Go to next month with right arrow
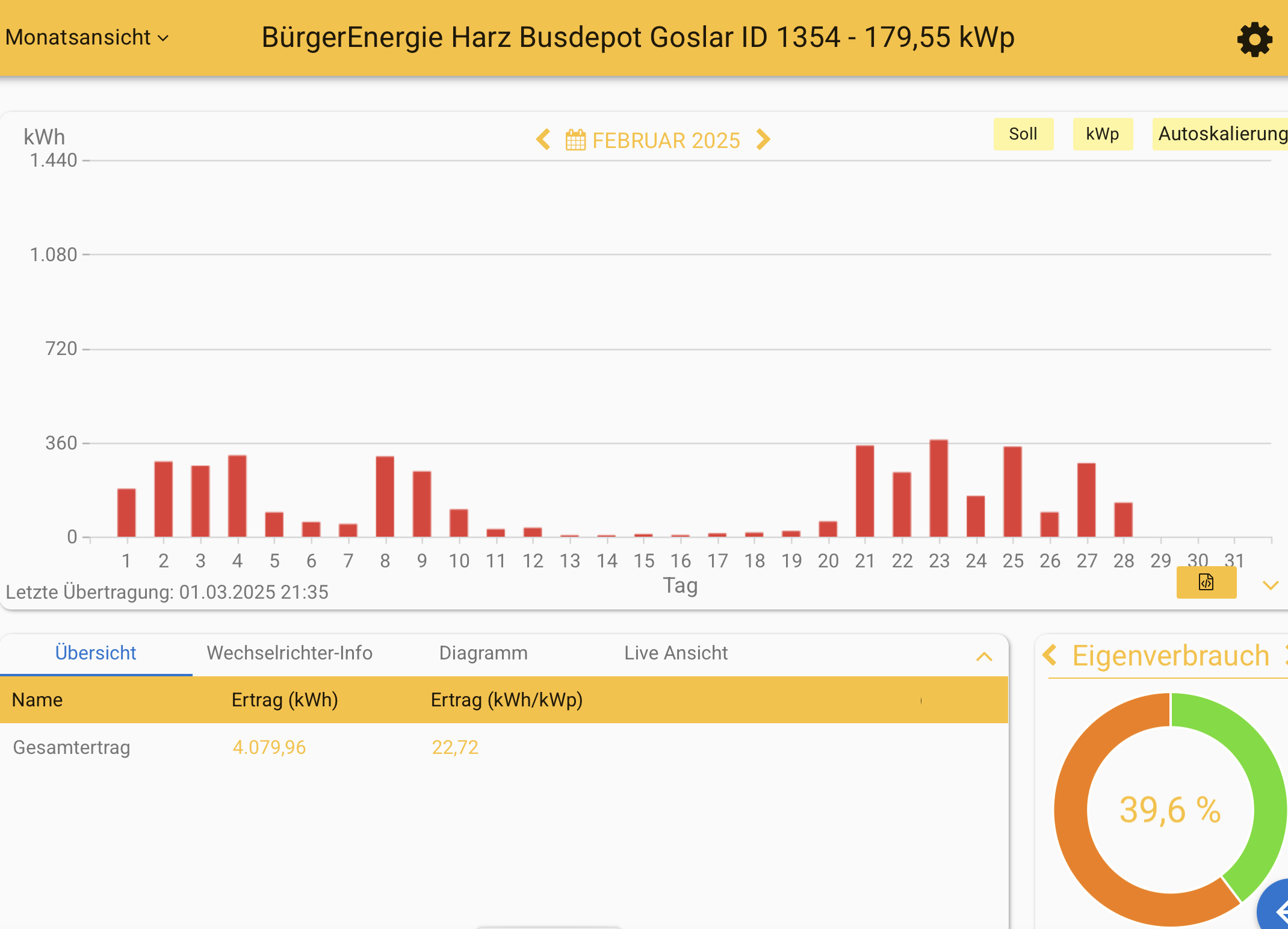This screenshot has width=1288, height=929. [763, 140]
